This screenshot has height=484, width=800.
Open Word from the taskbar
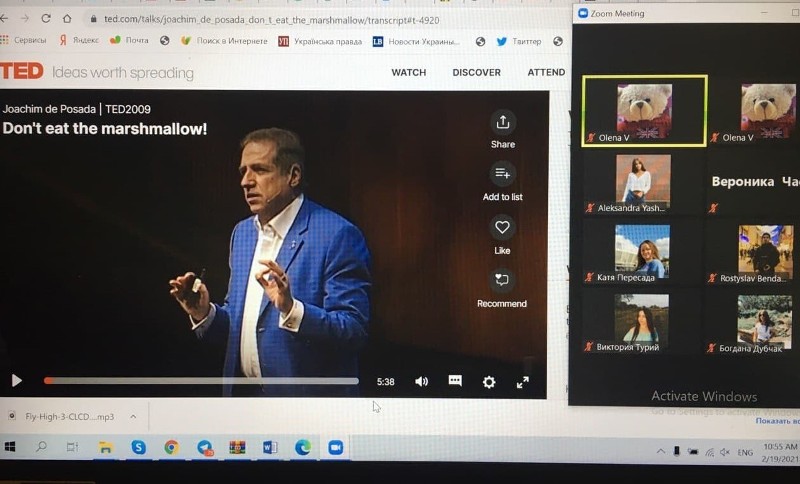(270, 447)
